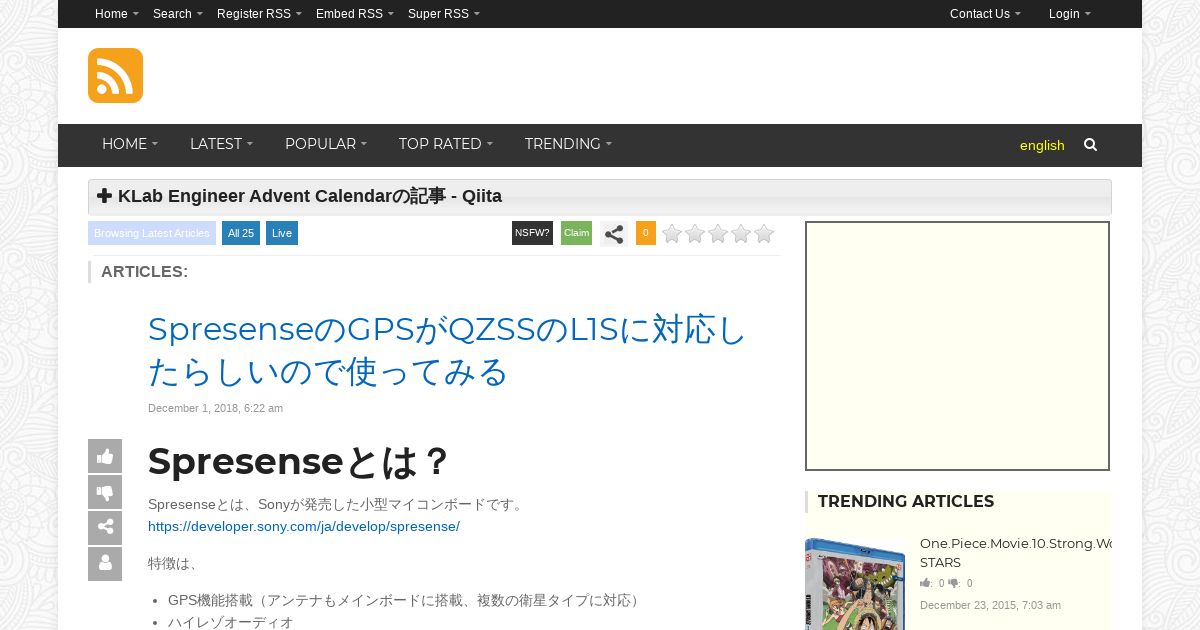The height and width of the screenshot is (630, 1200).
Task: Open the share icon next to the Claim button
Action: (x=614, y=234)
